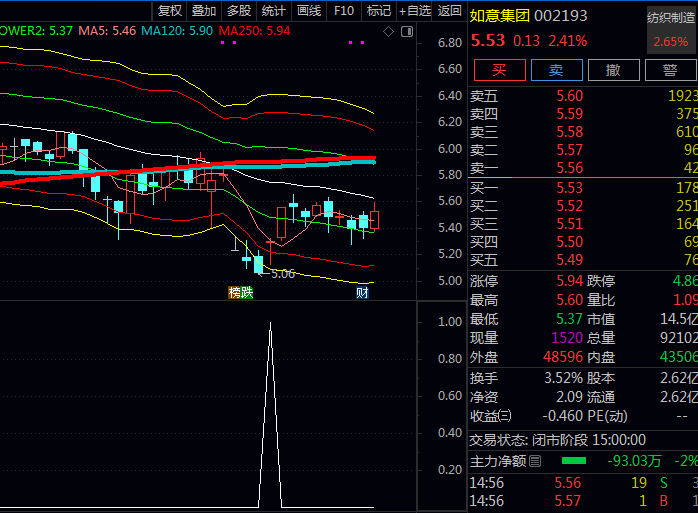Open the 主力净额 detail list icon

point(535,461)
